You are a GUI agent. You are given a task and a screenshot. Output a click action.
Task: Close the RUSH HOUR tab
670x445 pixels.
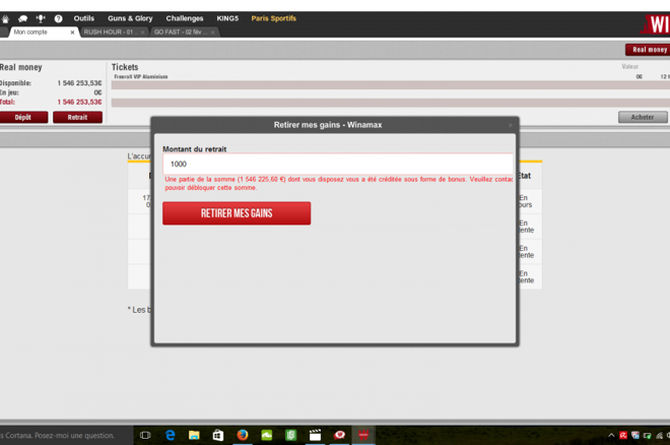(x=142, y=32)
